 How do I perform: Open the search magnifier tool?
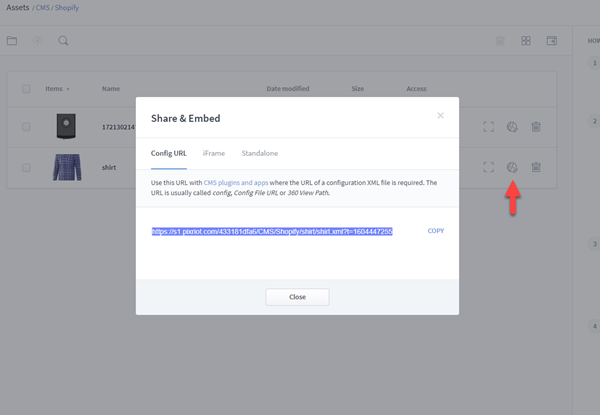(x=63, y=41)
